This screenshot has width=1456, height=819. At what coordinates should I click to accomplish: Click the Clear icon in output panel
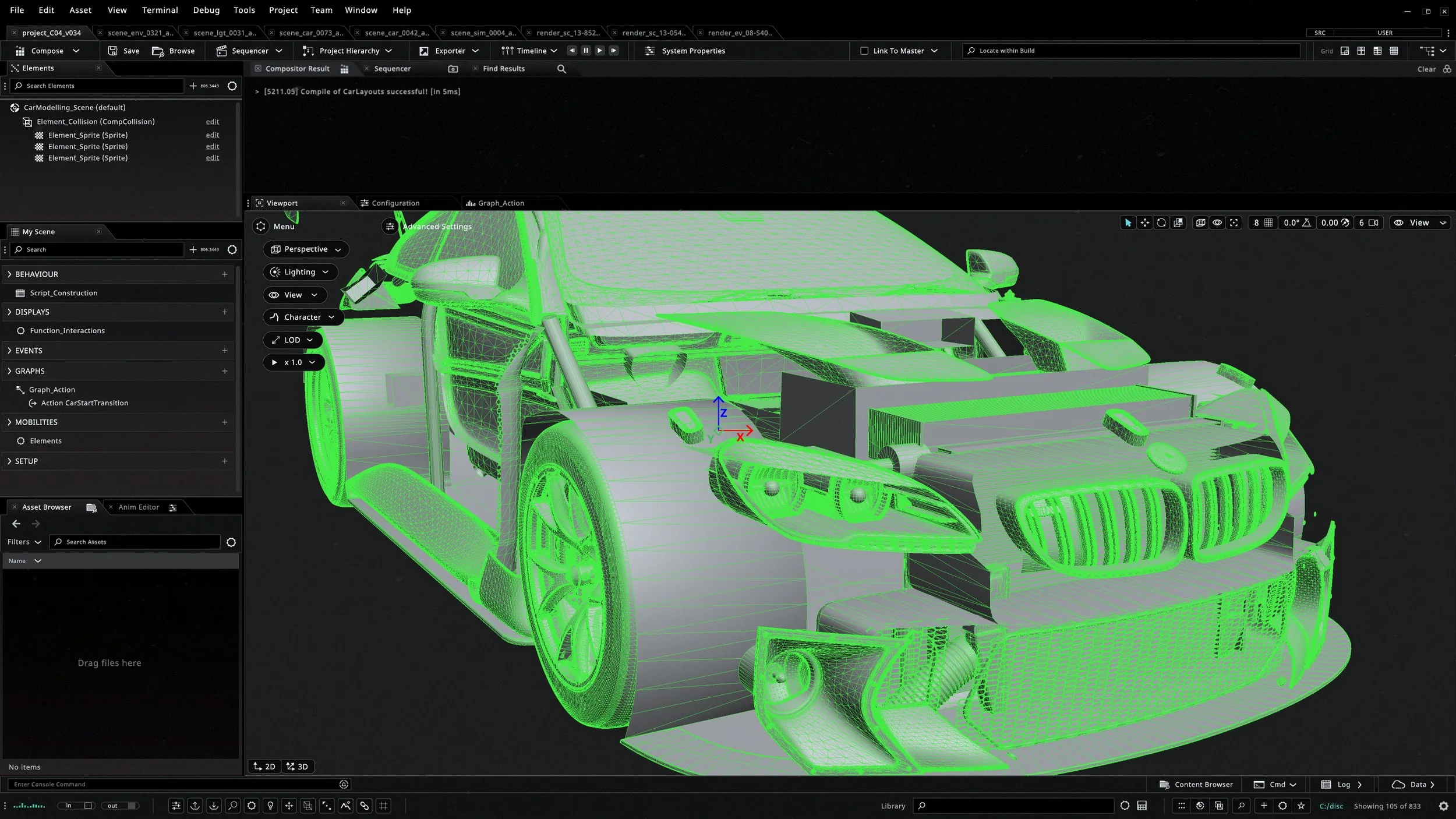click(1447, 69)
